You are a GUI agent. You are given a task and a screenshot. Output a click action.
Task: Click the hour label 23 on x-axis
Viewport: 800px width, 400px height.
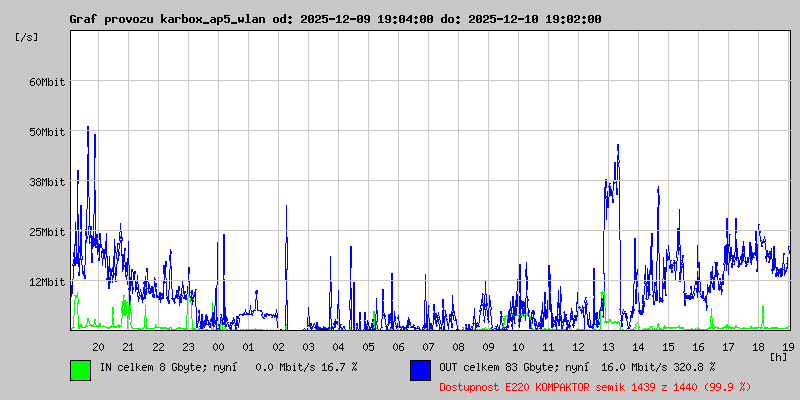(188, 347)
